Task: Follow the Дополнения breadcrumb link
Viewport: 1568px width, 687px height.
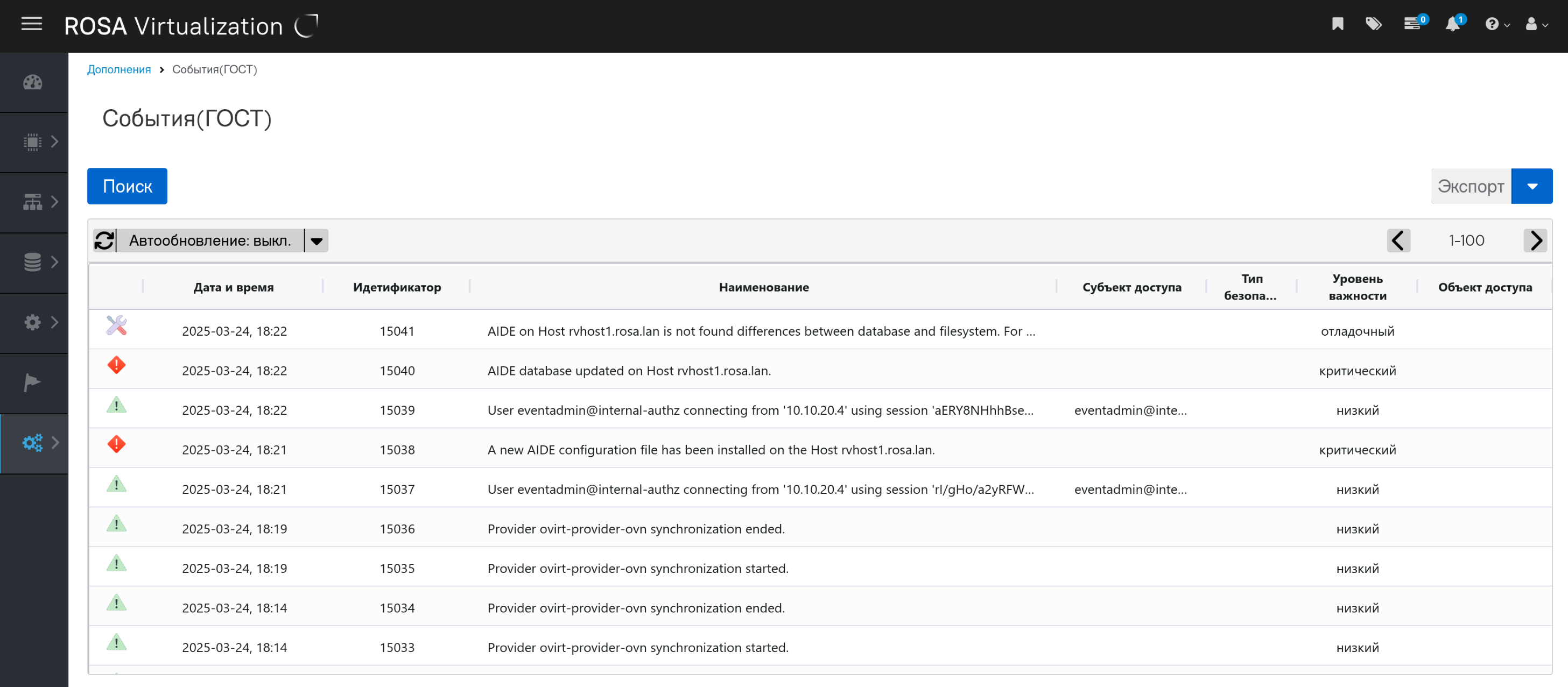Action: point(119,69)
